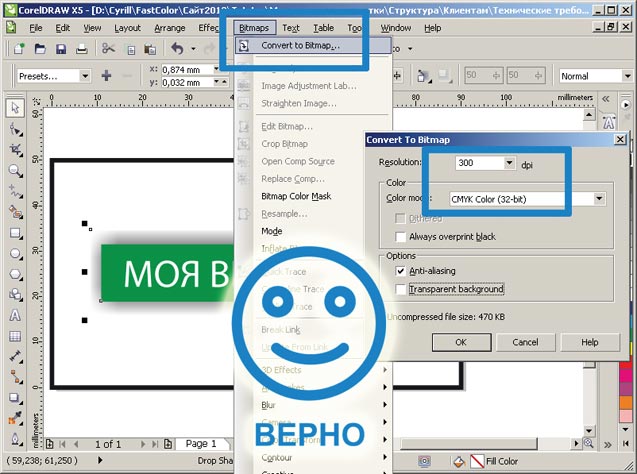Screen dimensions: 637x474
Task: Pick the Table tool in toolbox
Action: coord(15,335)
